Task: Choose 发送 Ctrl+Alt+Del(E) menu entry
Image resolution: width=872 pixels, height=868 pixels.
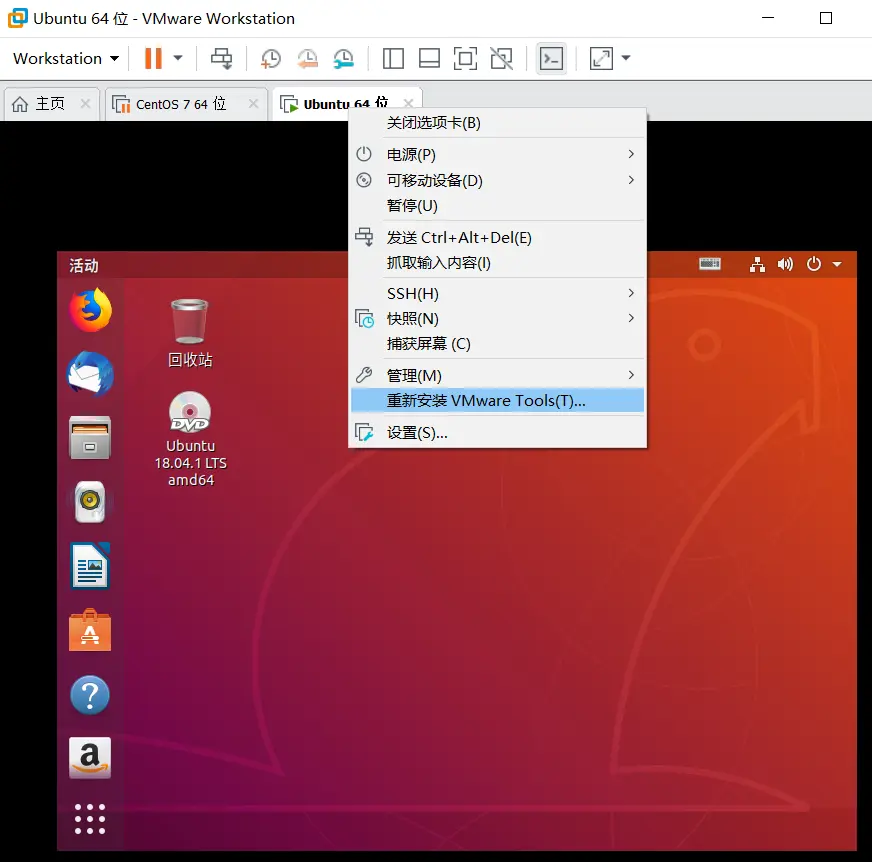Action: 498,237
